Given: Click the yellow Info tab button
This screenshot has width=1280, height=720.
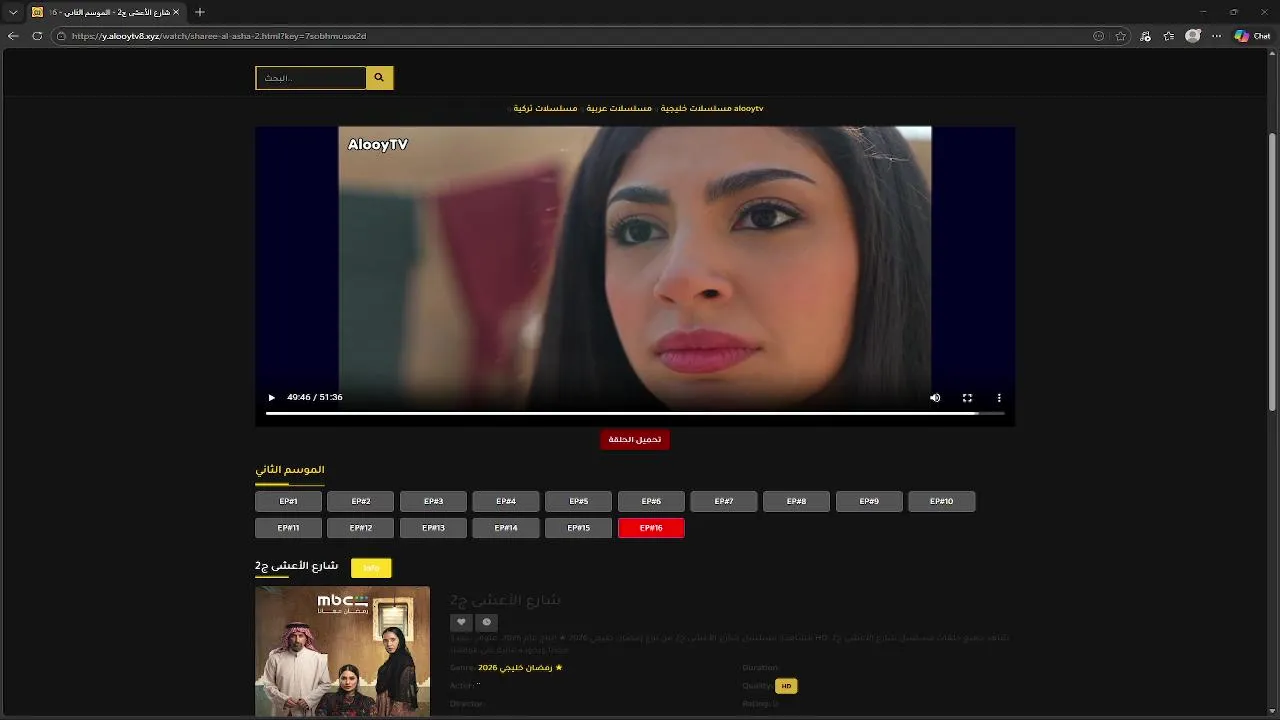Looking at the screenshot, I should coord(371,568).
